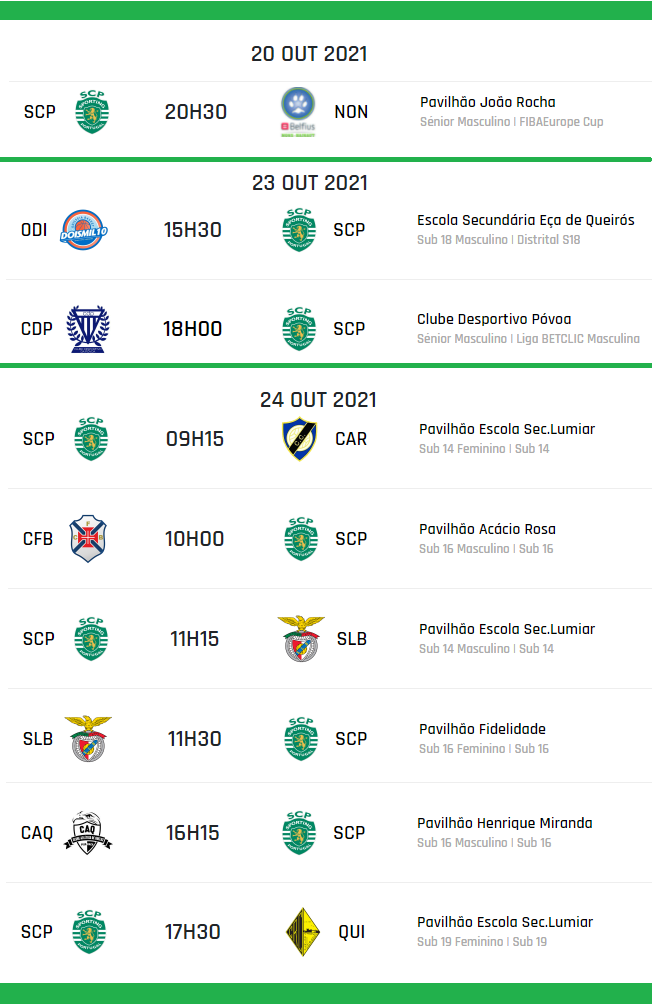Open the Pavilhão Fidelidade venue link
This screenshot has height=1004, width=652.
pyautogui.click(x=482, y=729)
